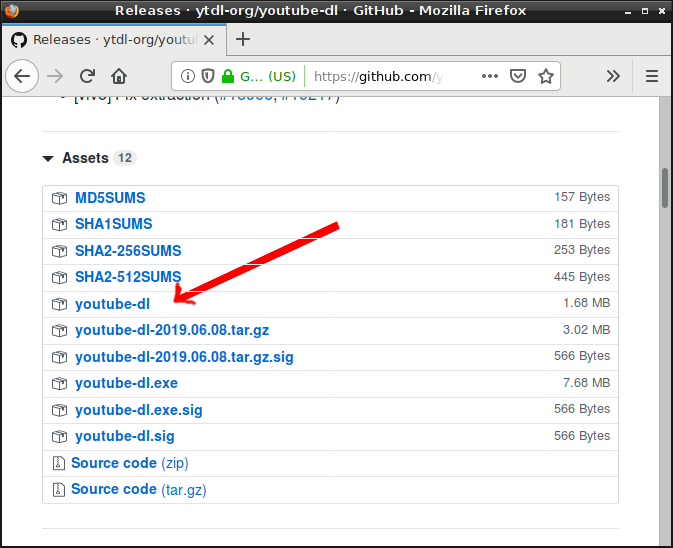
Task: Click the Firefox logo in title bar
Action: pos(12,10)
